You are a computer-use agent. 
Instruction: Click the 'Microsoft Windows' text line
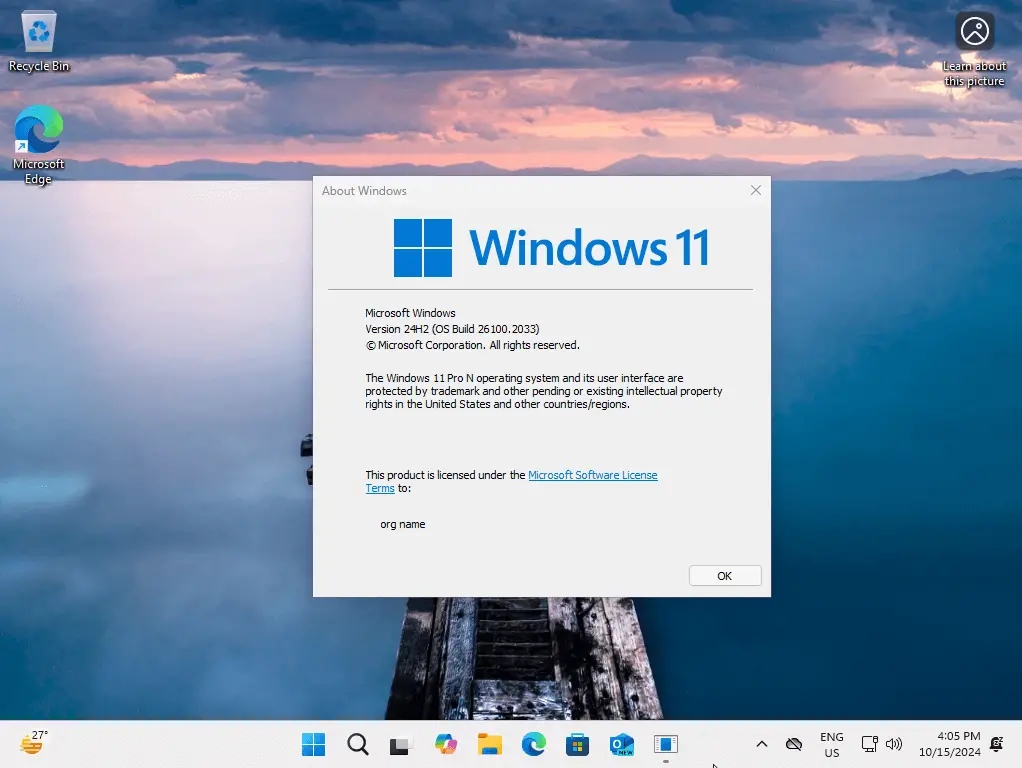tap(410, 313)
